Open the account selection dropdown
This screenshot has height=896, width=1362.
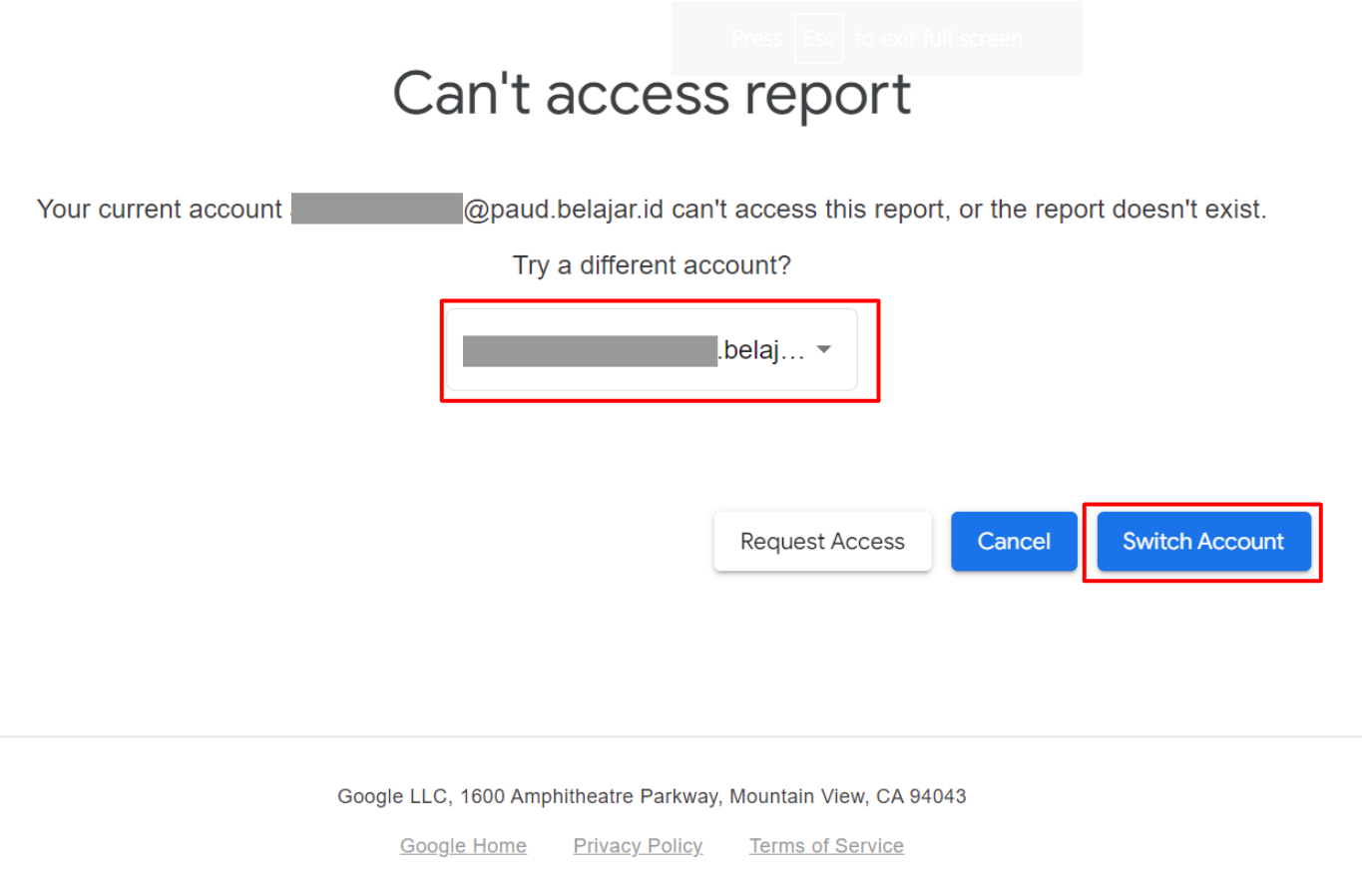[x=652, y=349]
